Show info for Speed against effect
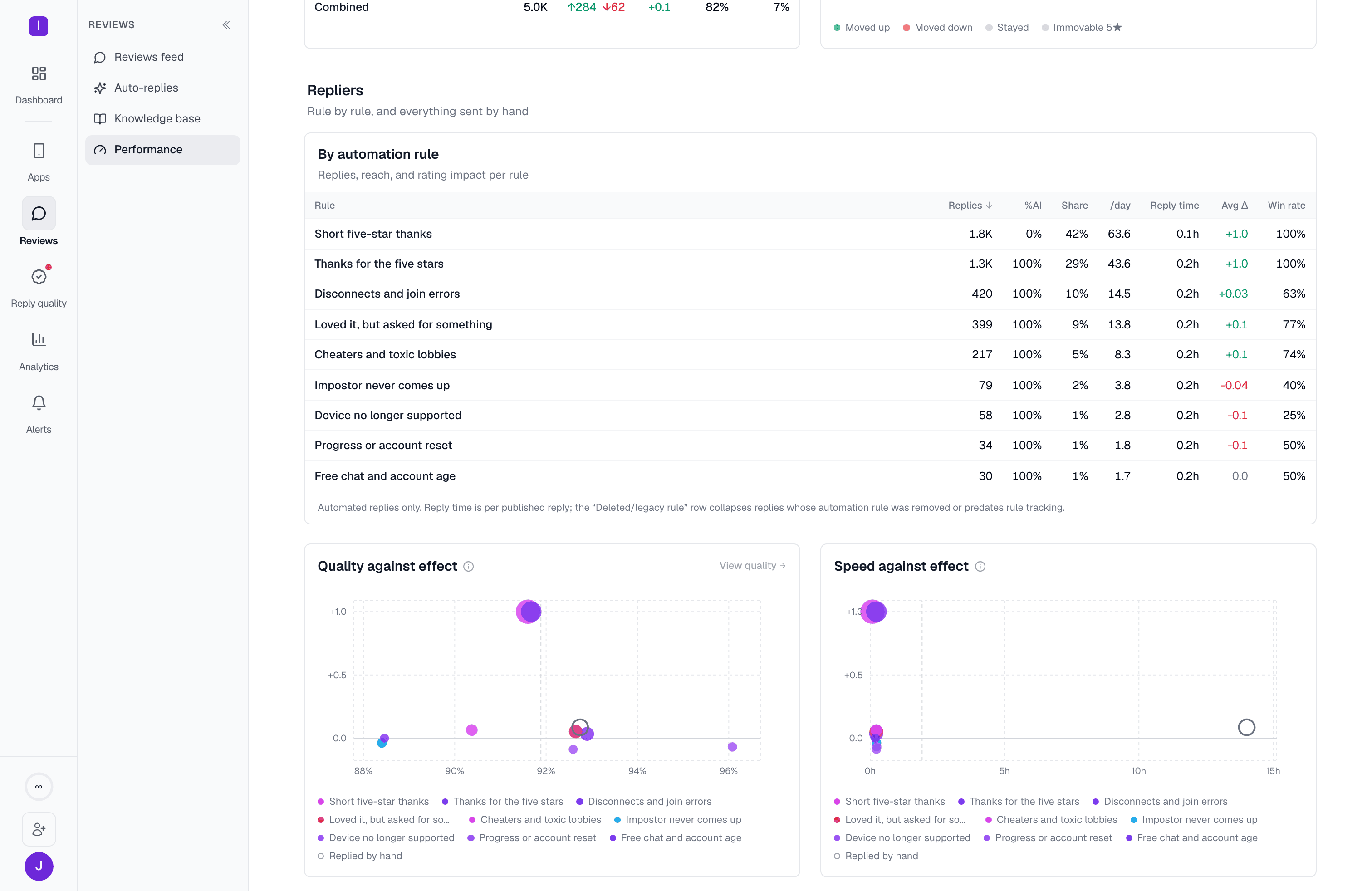 [980, 567]
